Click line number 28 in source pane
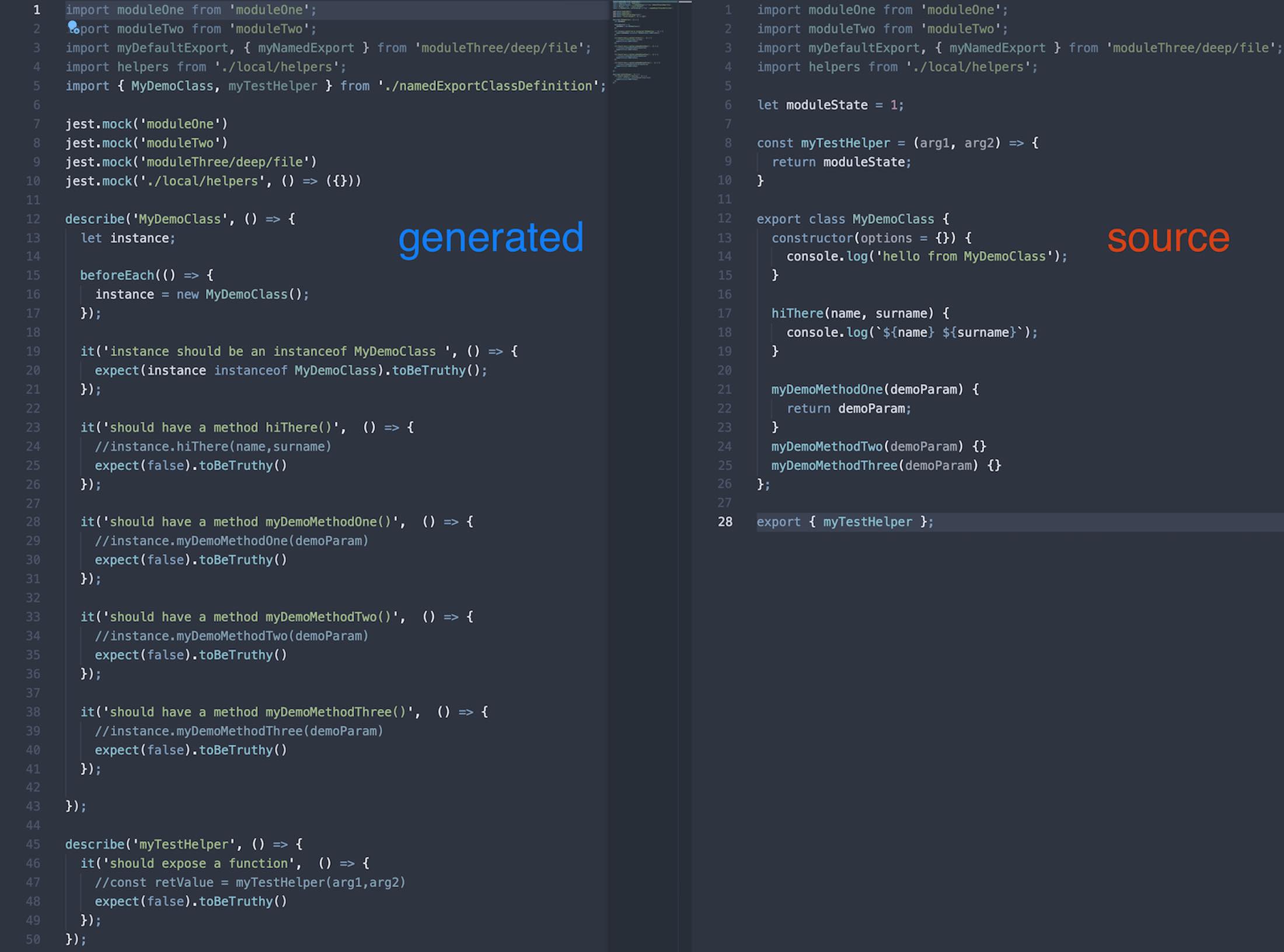 click(x=725, y=521)
